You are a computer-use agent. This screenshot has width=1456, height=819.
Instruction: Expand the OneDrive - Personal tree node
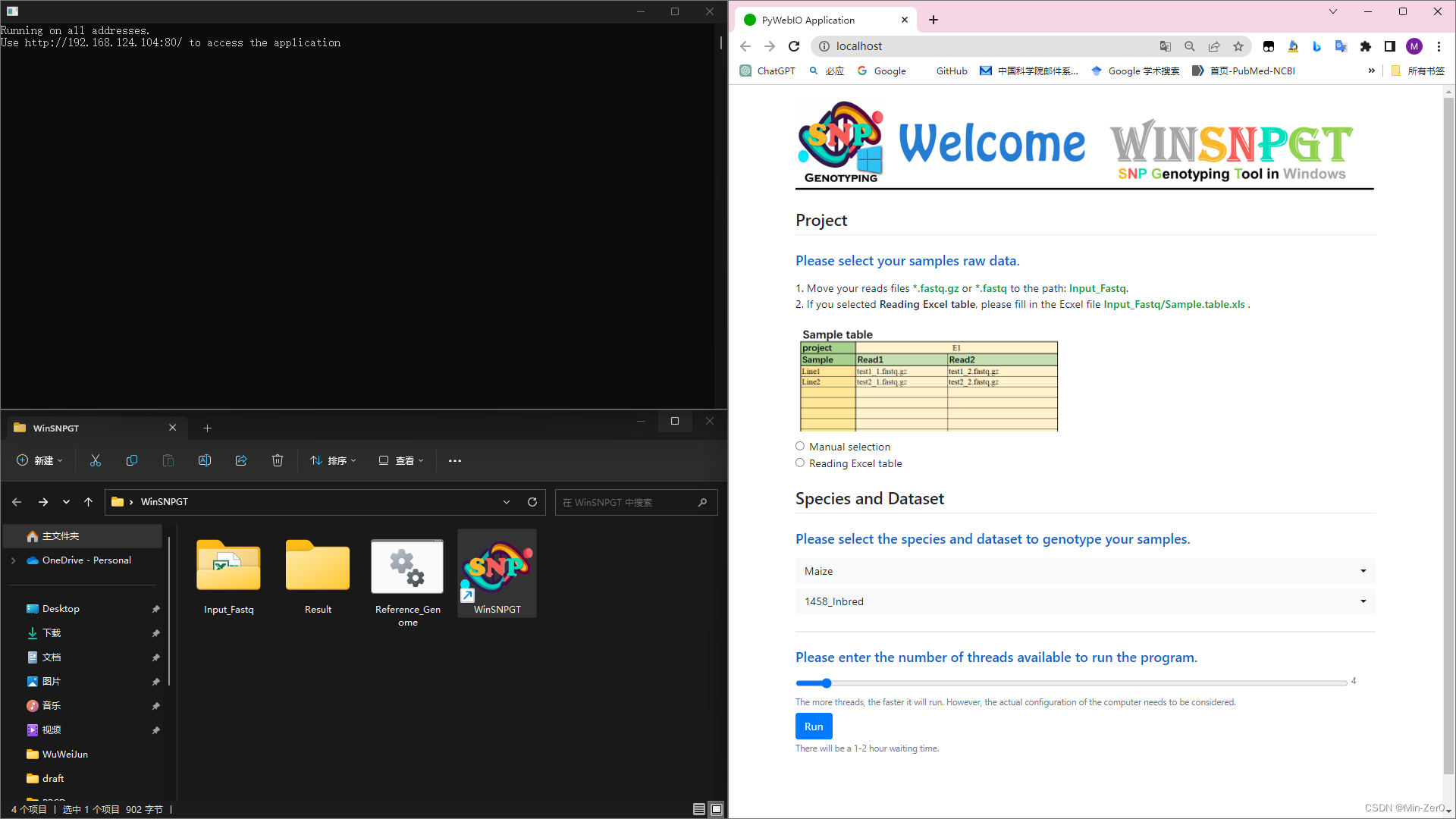click(13, 560)
